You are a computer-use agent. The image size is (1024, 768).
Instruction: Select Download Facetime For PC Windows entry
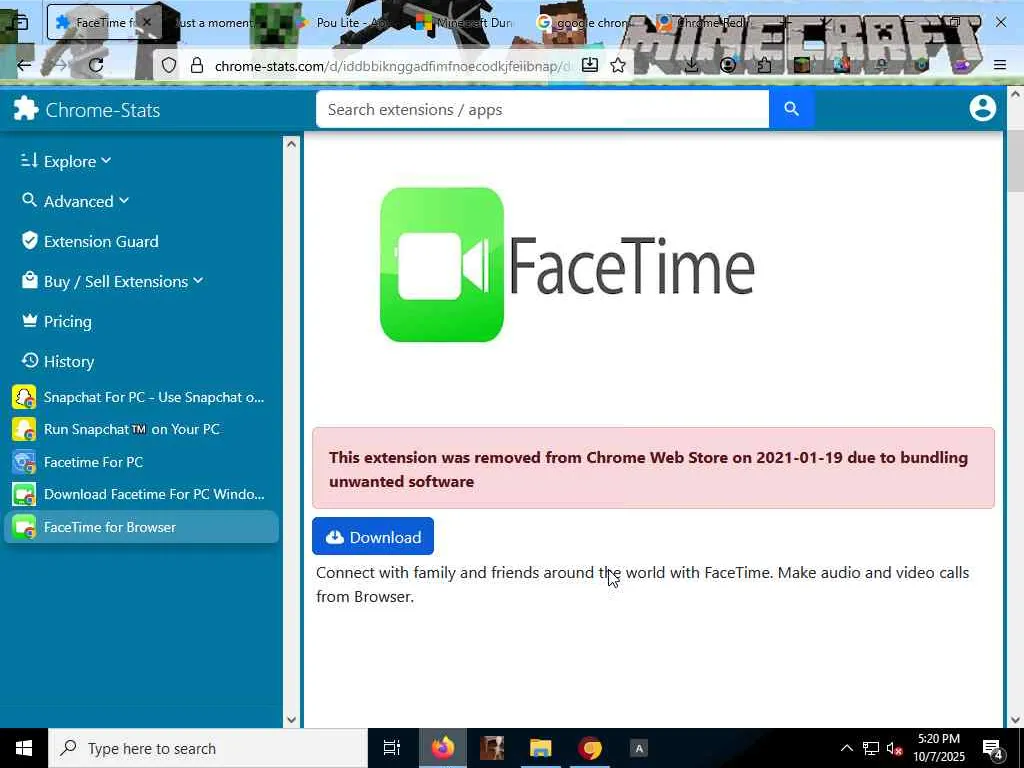tap(141, 494)
